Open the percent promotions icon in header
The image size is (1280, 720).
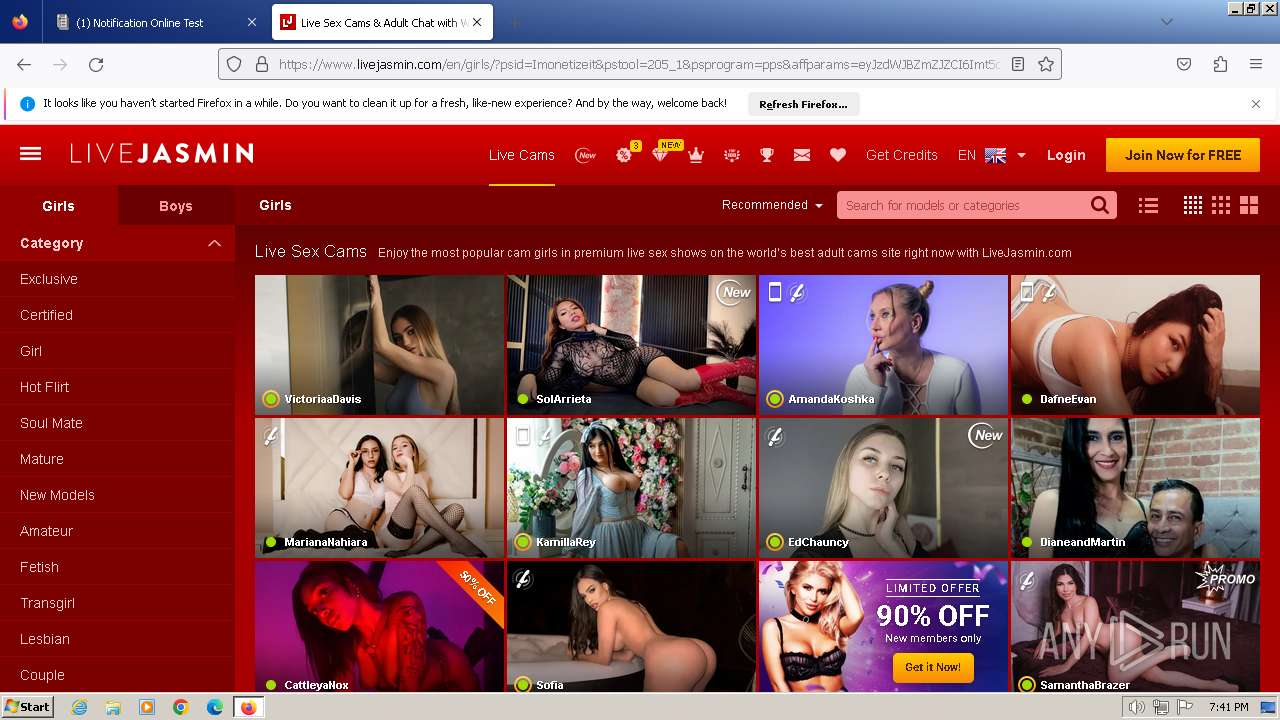pyautogui.click(x=624, y=155)
